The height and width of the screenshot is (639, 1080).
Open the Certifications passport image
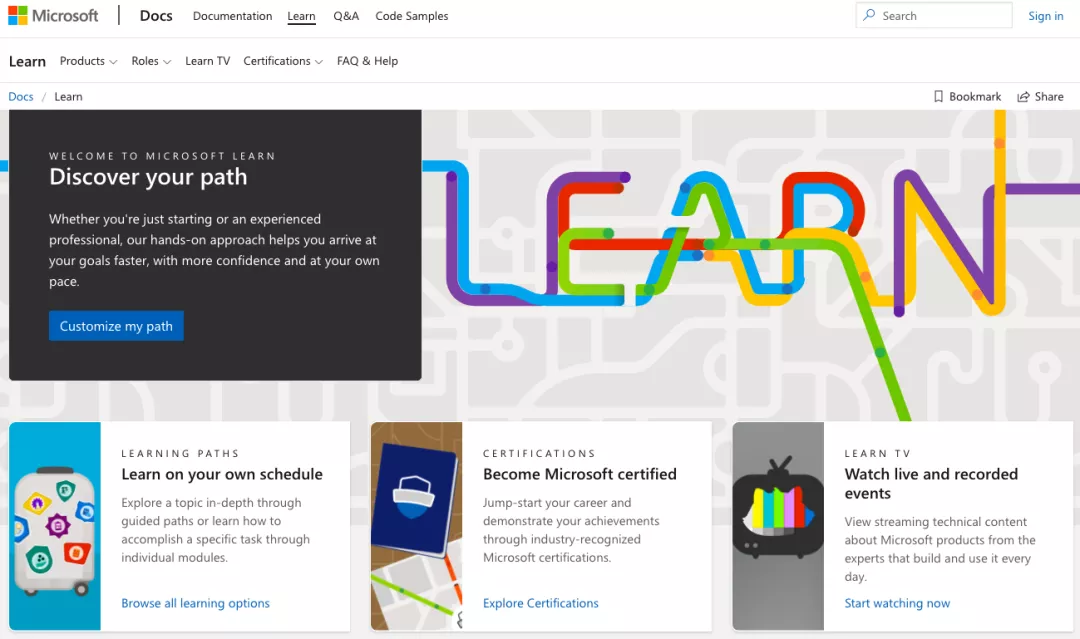[x=417, y=526]
